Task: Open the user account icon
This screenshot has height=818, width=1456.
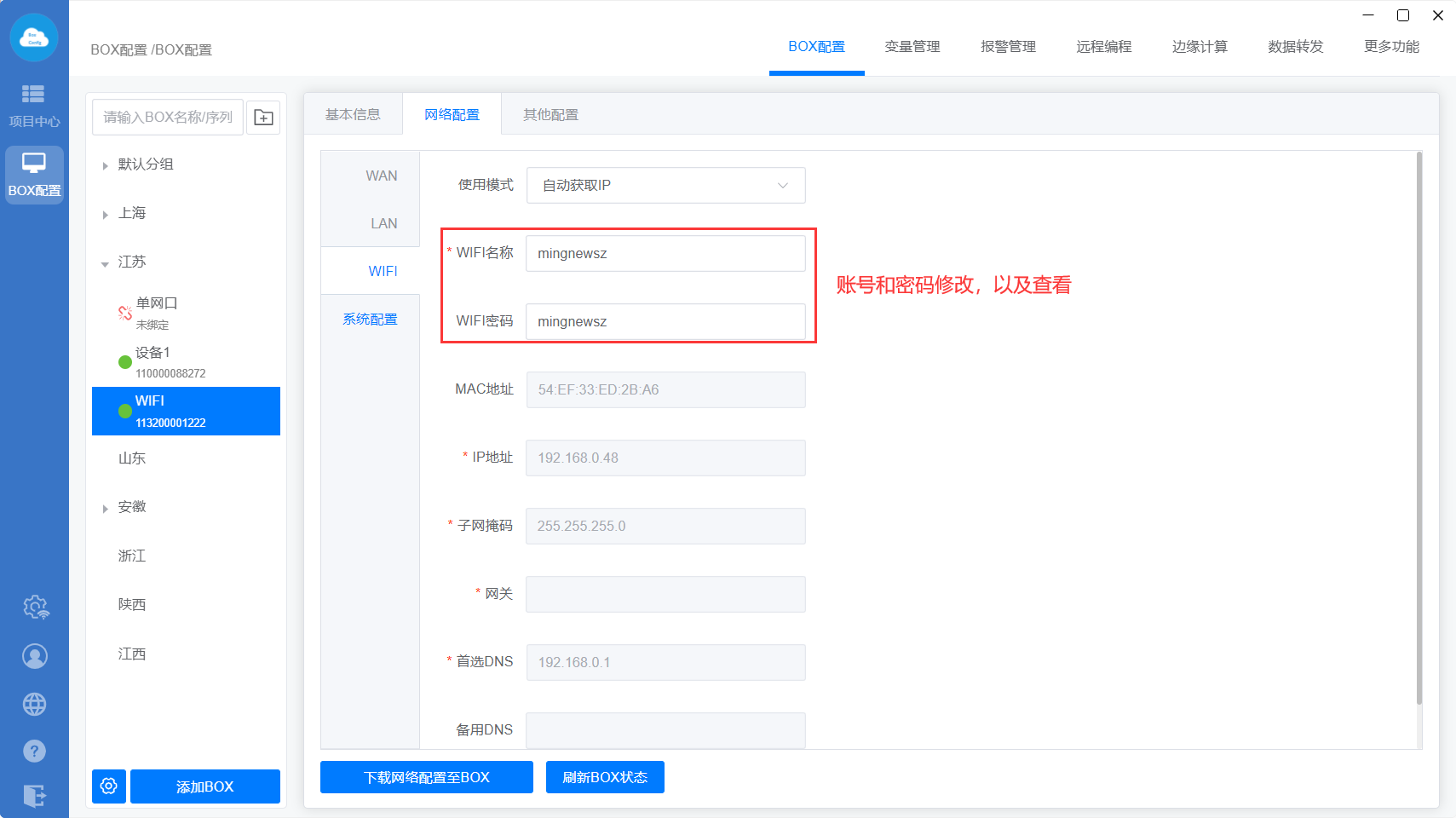Action: point(35,656)
